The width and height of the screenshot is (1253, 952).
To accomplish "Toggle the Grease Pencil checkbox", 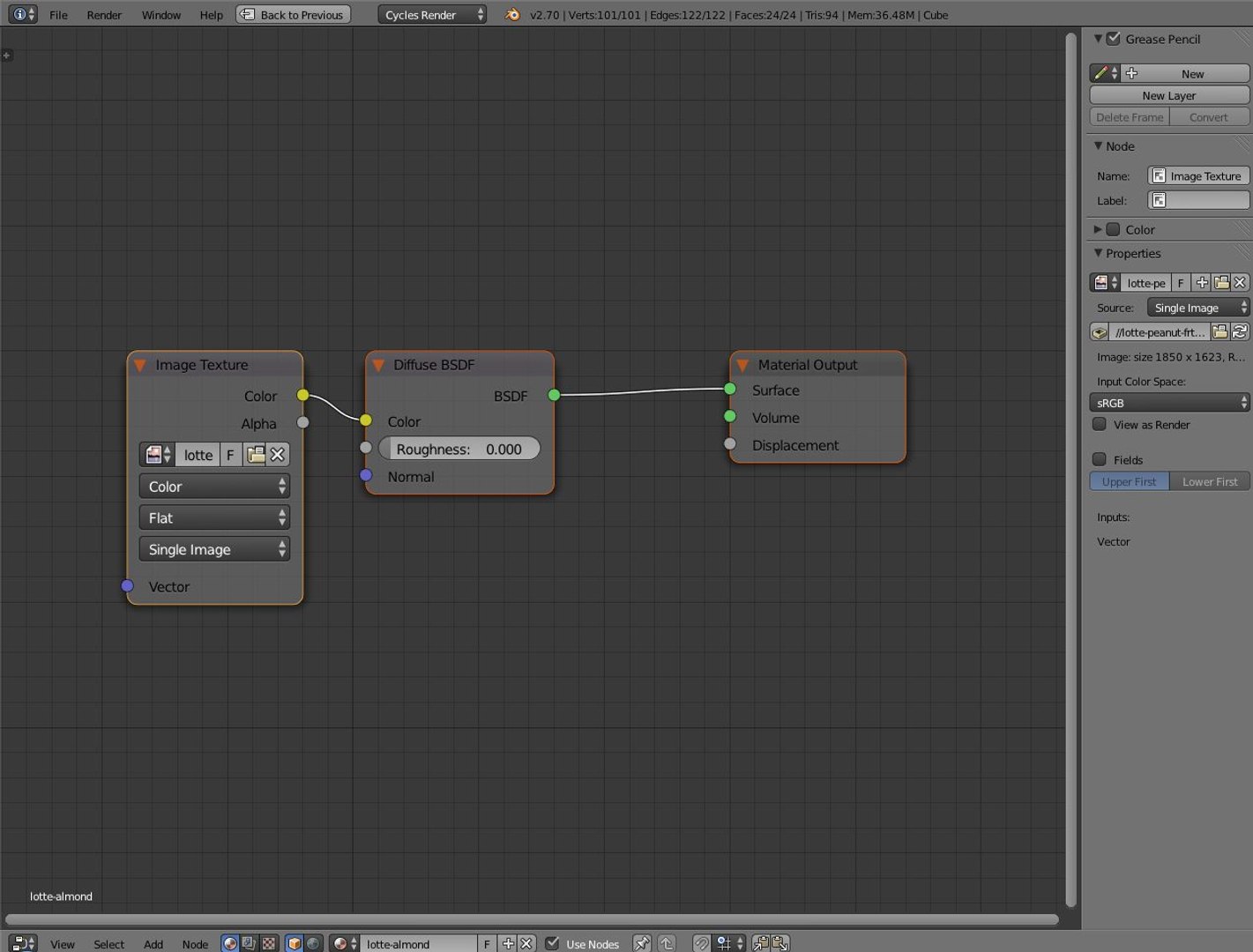I will pos(1114,39).
